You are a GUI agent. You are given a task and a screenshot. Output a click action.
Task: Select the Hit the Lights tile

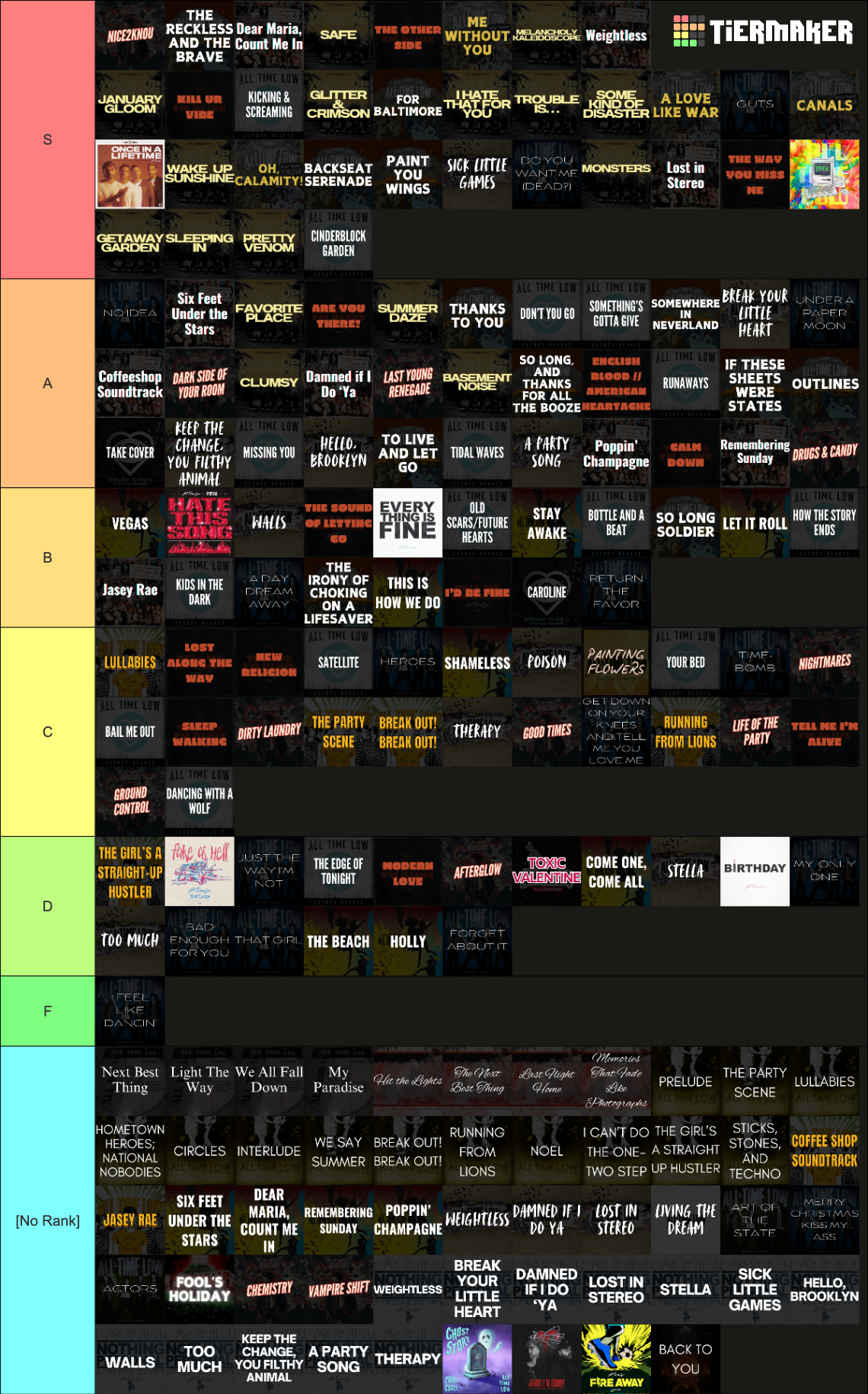point(407,1081)
